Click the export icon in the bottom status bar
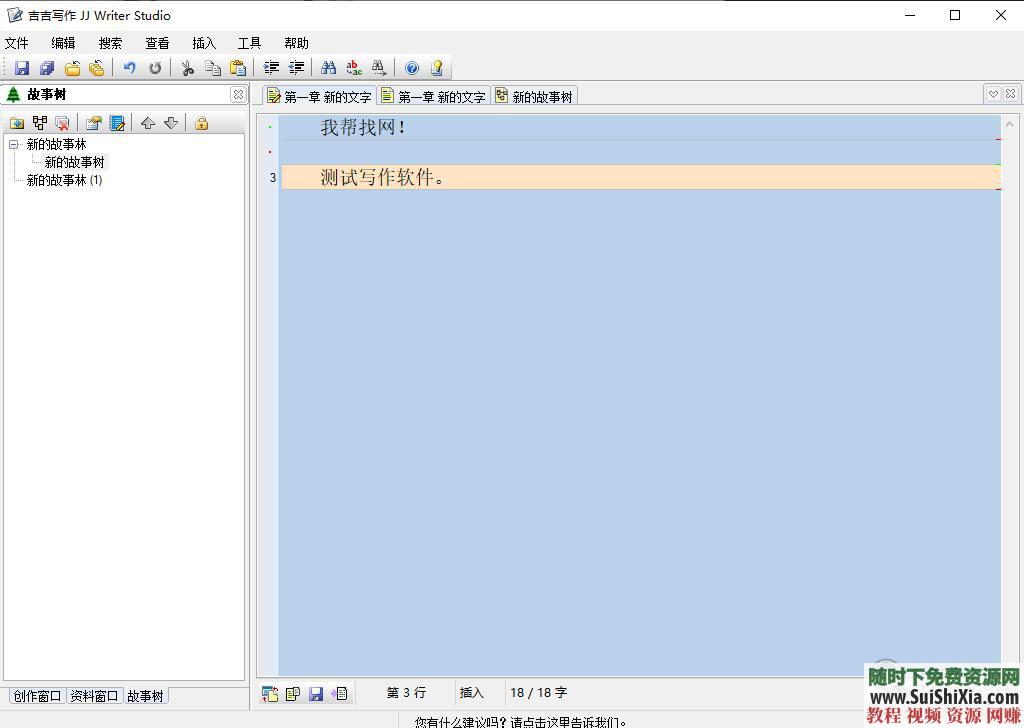 point(339,692)
